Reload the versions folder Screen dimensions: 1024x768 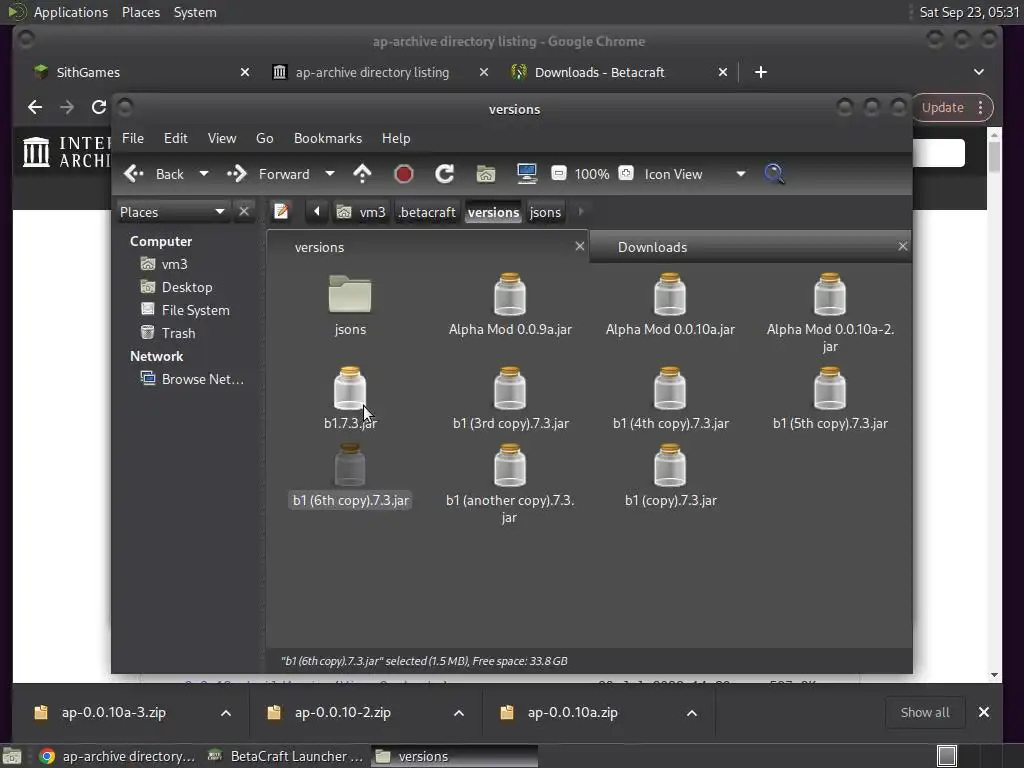445,174
